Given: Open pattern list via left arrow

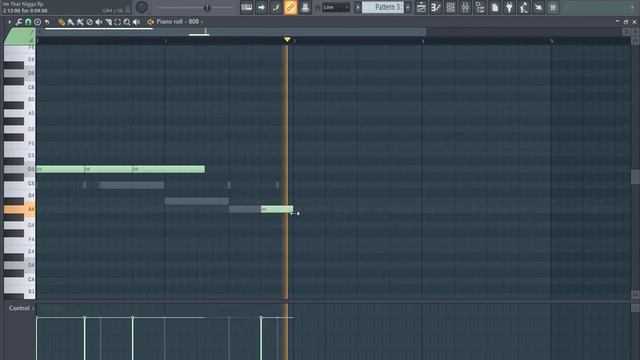Looking at the screenshot, I should [358, 7].
